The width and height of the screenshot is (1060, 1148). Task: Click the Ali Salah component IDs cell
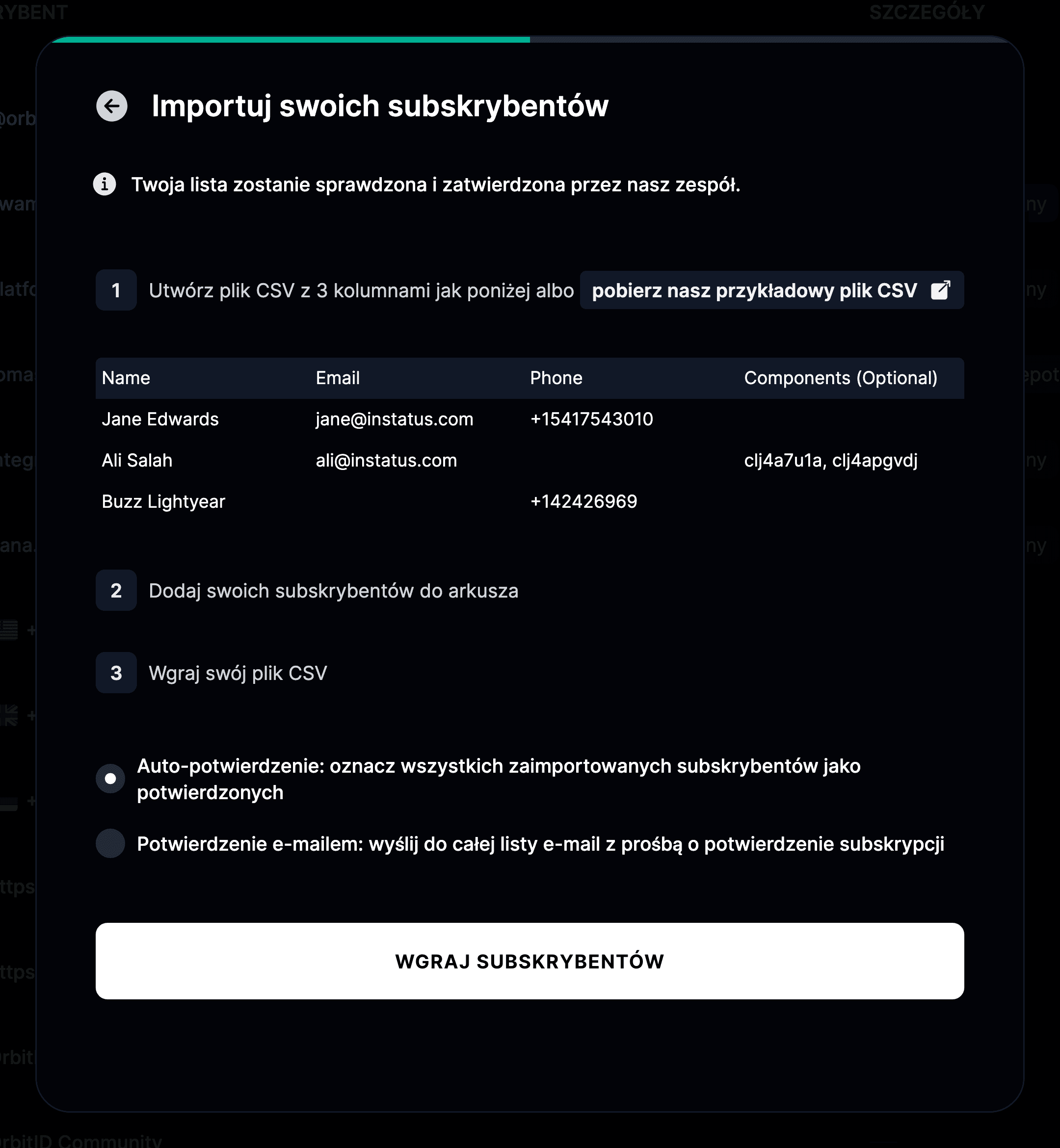[831, 461]
